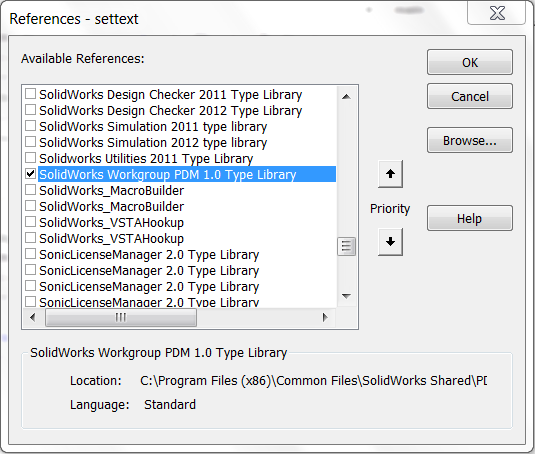535x454 pixels.
Task: Open file picker with Browse... button
Action: pyautogui.click(x=470, y=140)
